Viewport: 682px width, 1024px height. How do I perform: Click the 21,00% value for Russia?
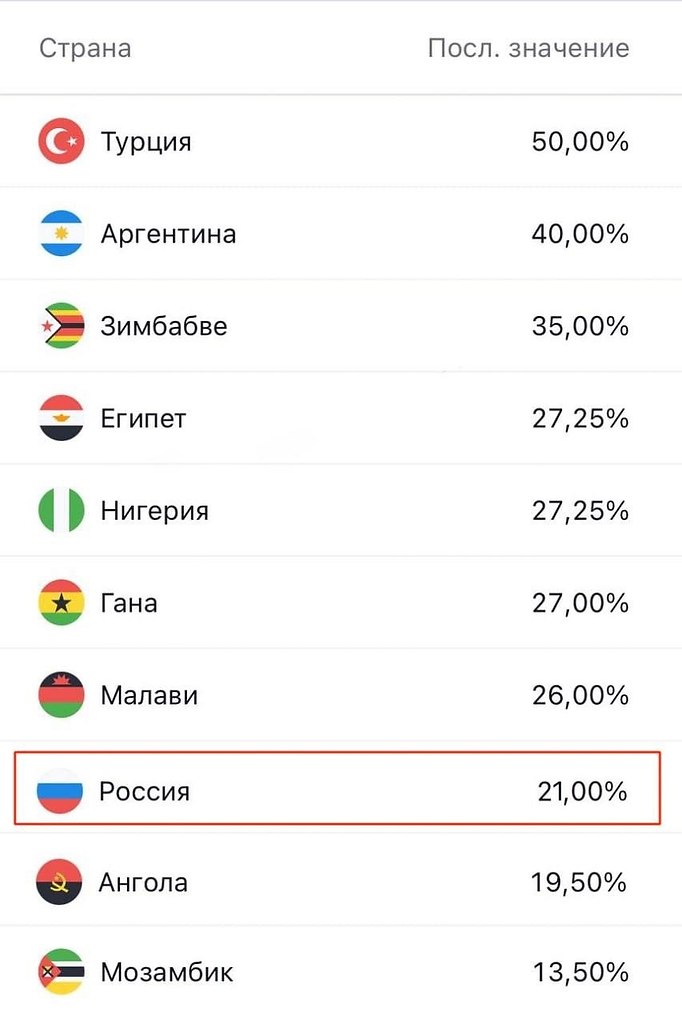pos(582,792)
